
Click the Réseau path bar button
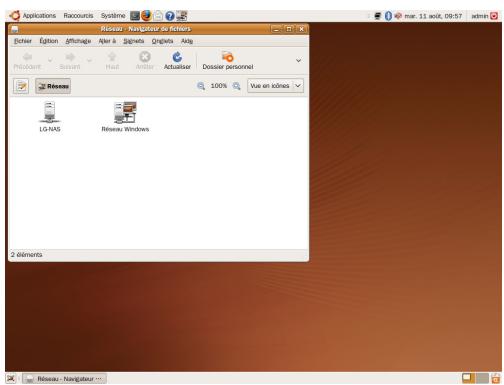pos(53,86)
